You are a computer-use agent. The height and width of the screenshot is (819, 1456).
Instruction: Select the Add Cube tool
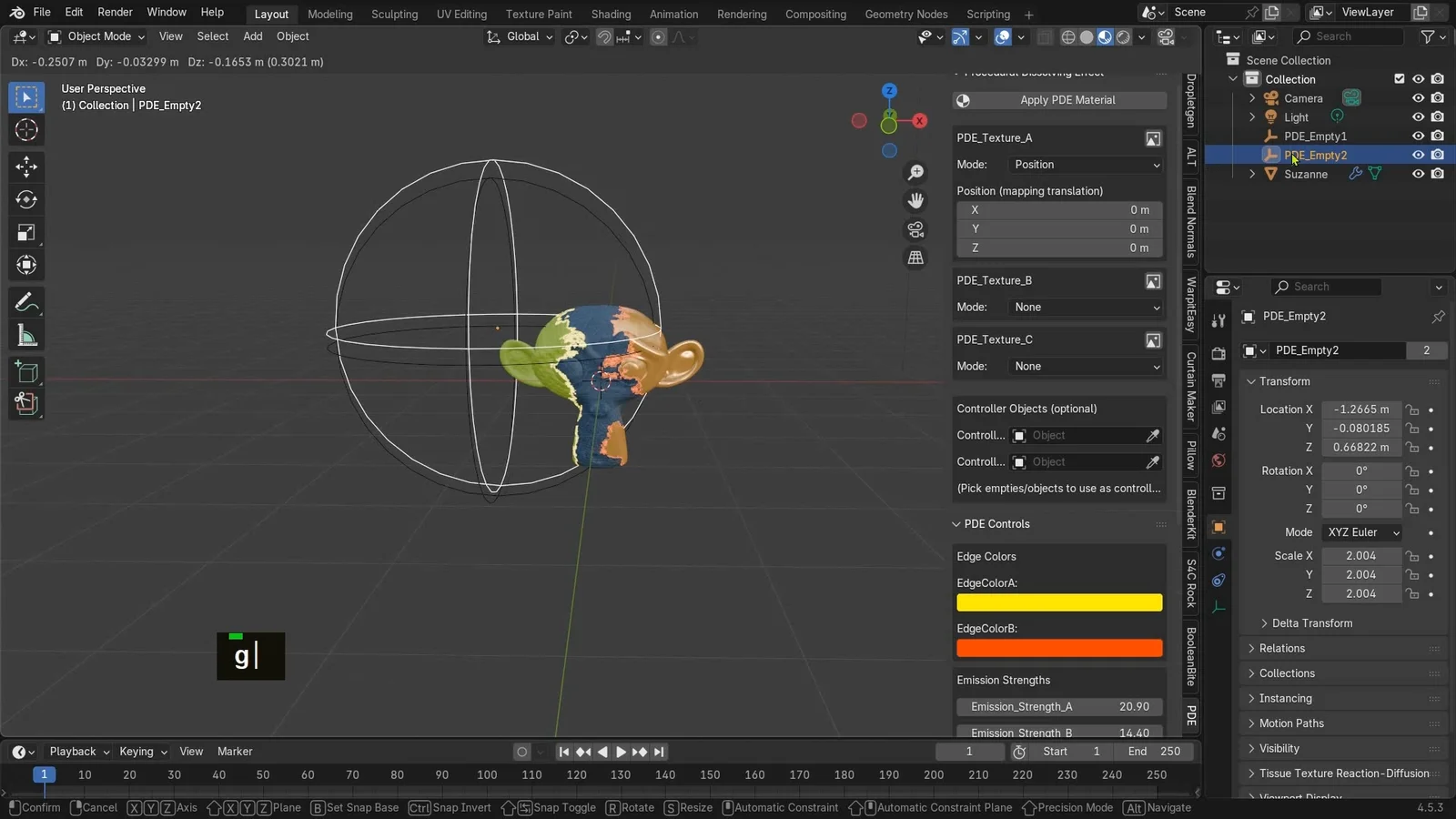coord(26,371)
